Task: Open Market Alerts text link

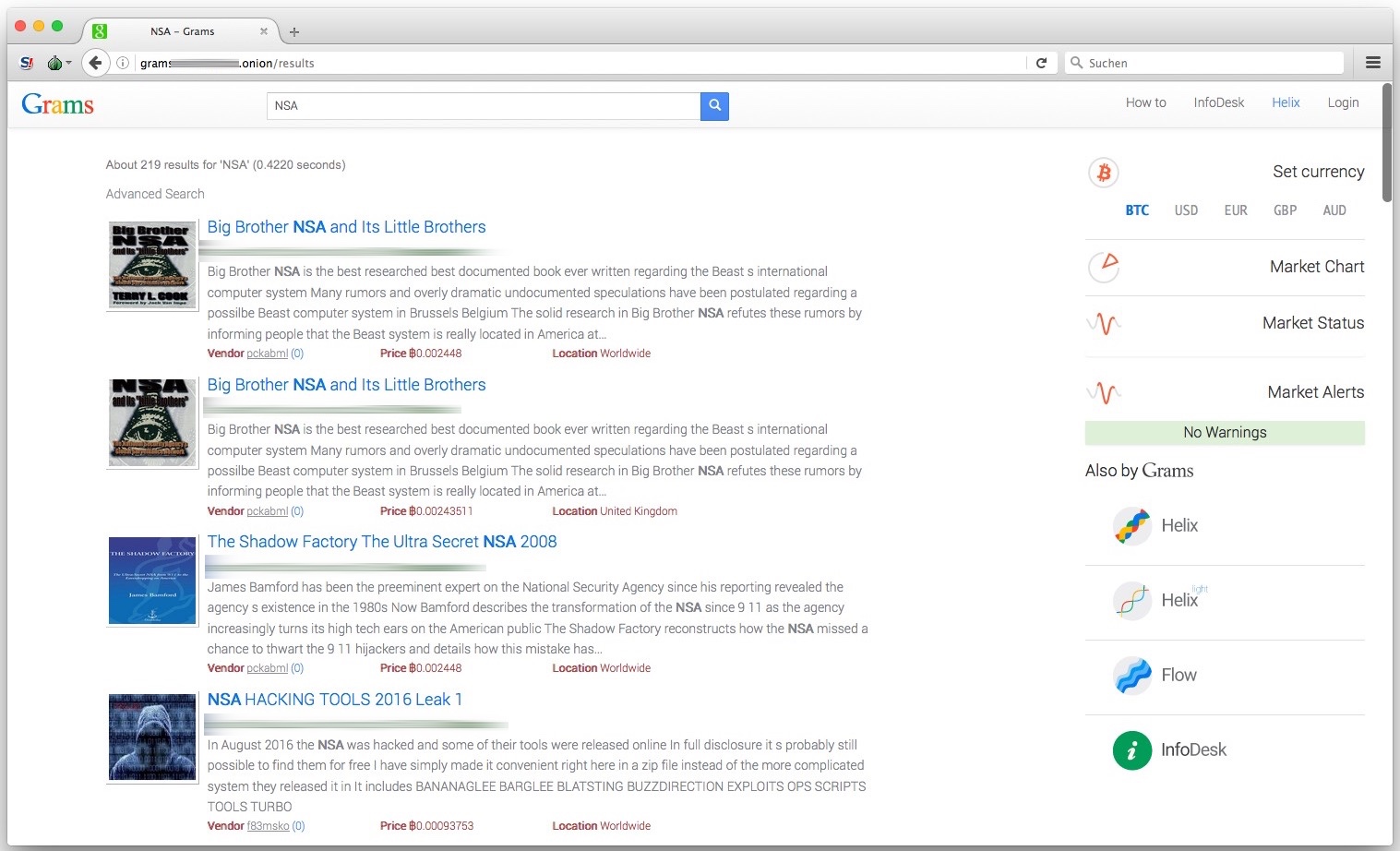Action: (x=1315, y=392)
